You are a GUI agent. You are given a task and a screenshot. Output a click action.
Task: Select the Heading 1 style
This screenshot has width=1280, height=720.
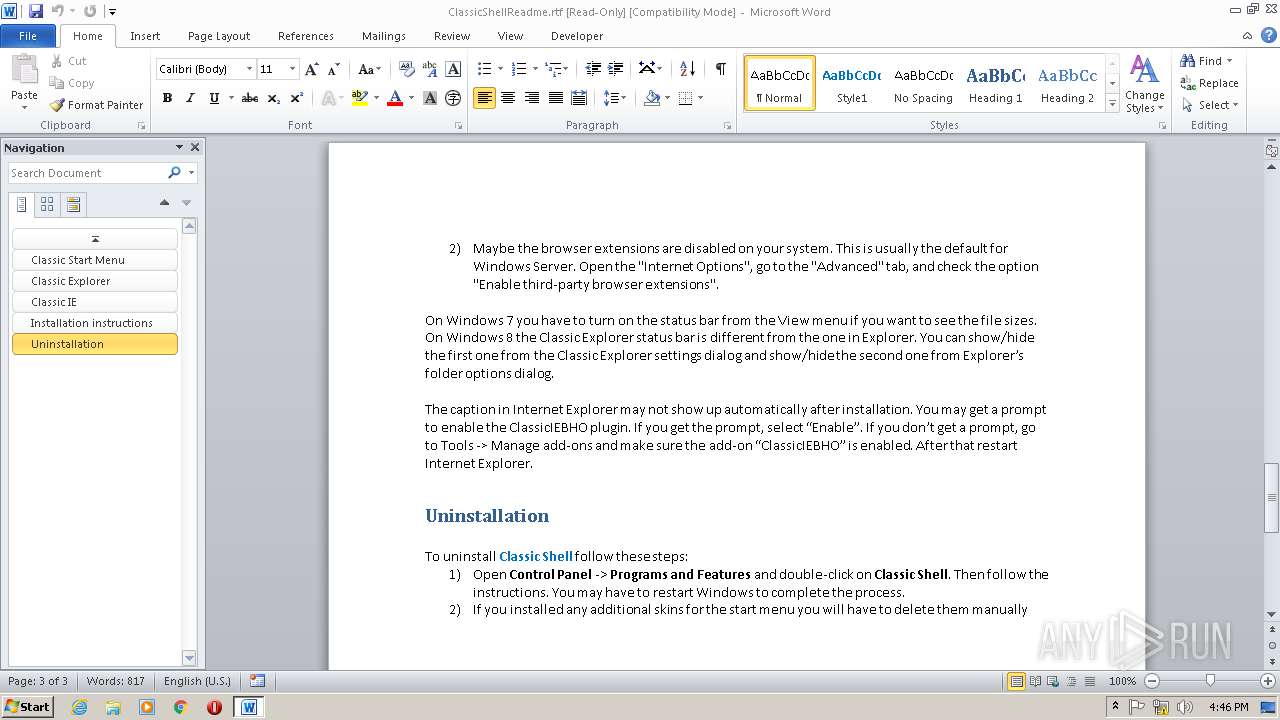pos(995,83)
